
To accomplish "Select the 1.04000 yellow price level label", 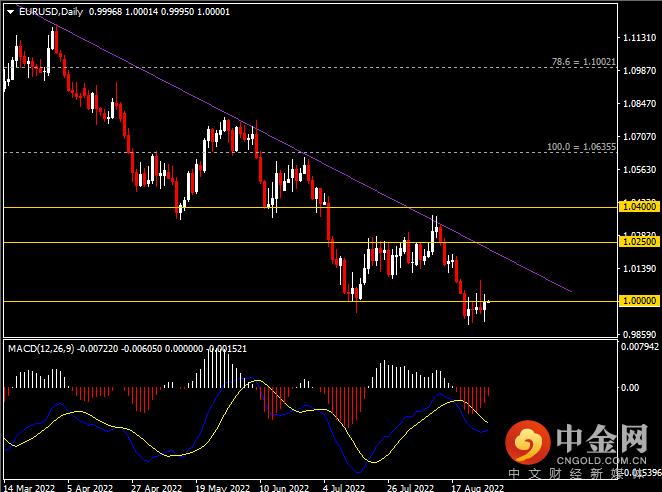I will coord(640,207).
